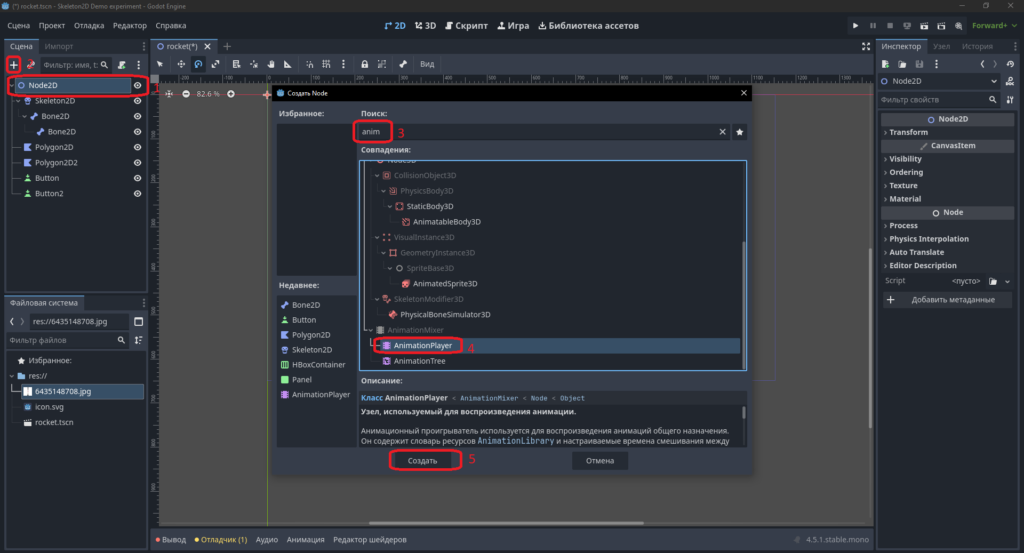
Task: Collapse the res:// folder
Action: (x=12, y=376)
